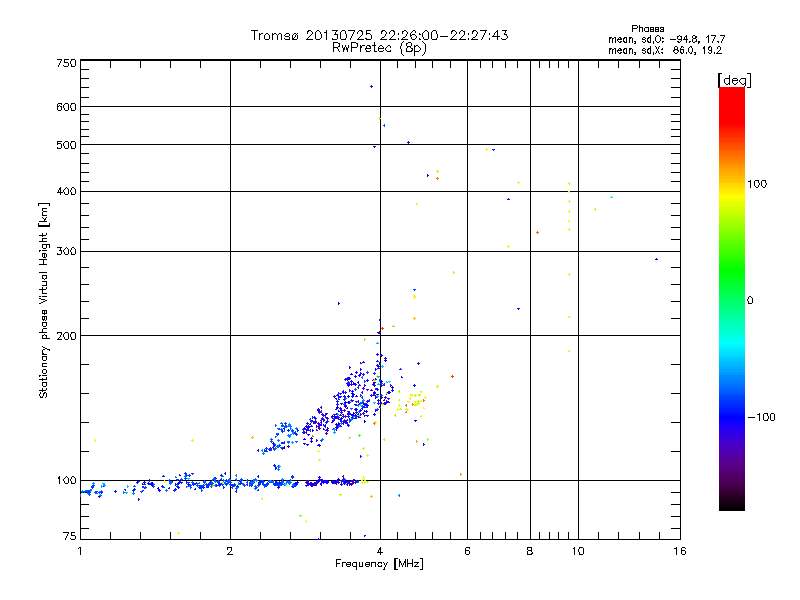
Task: Click the 'Phases' header text
Action: tap(647, 29)
